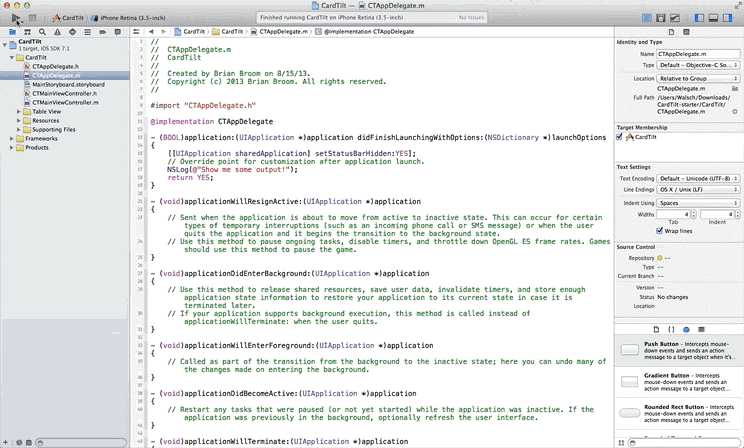Open the Project navigator tab
The image size is (744, 448).
12,32
